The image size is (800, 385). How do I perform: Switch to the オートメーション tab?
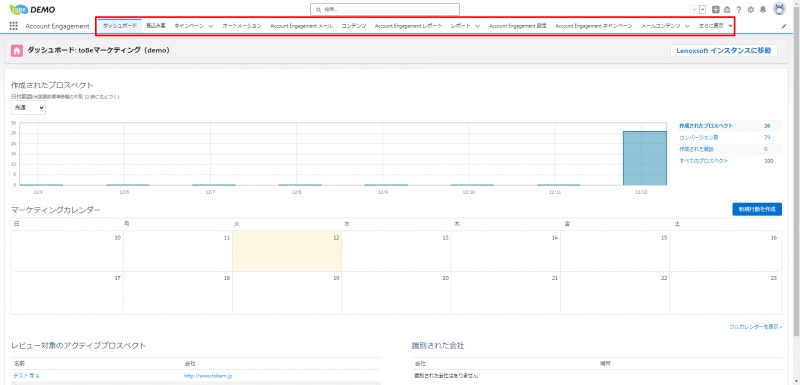[242, 25]
